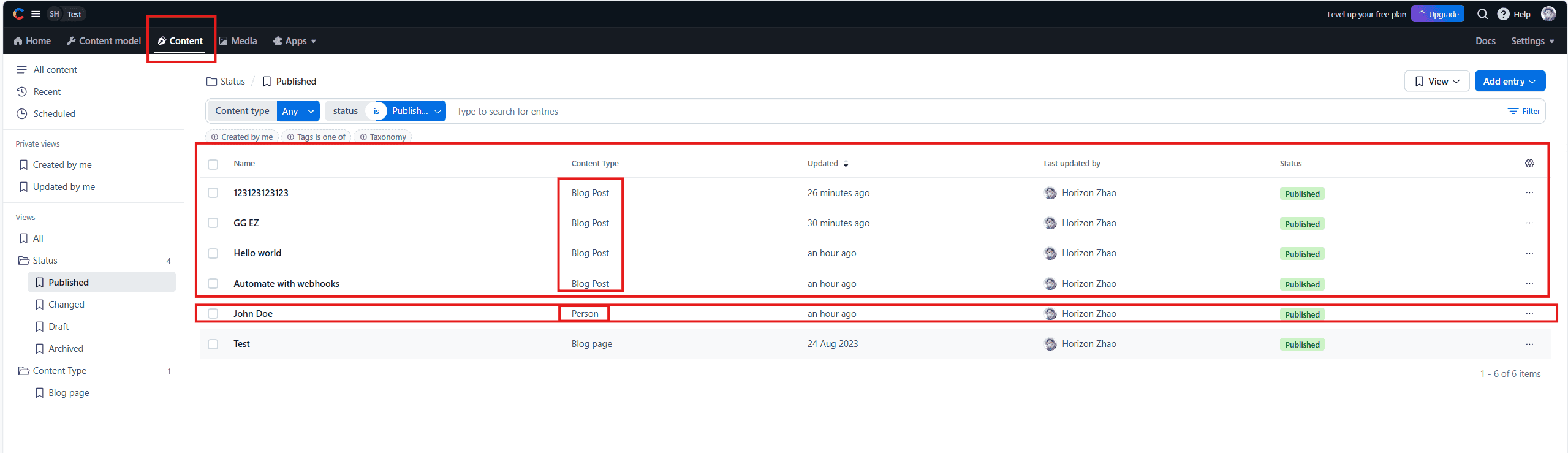Open actions menu for Hello world row
1568x453 pixels.
pyautogui.click(x=1529, y=253)
